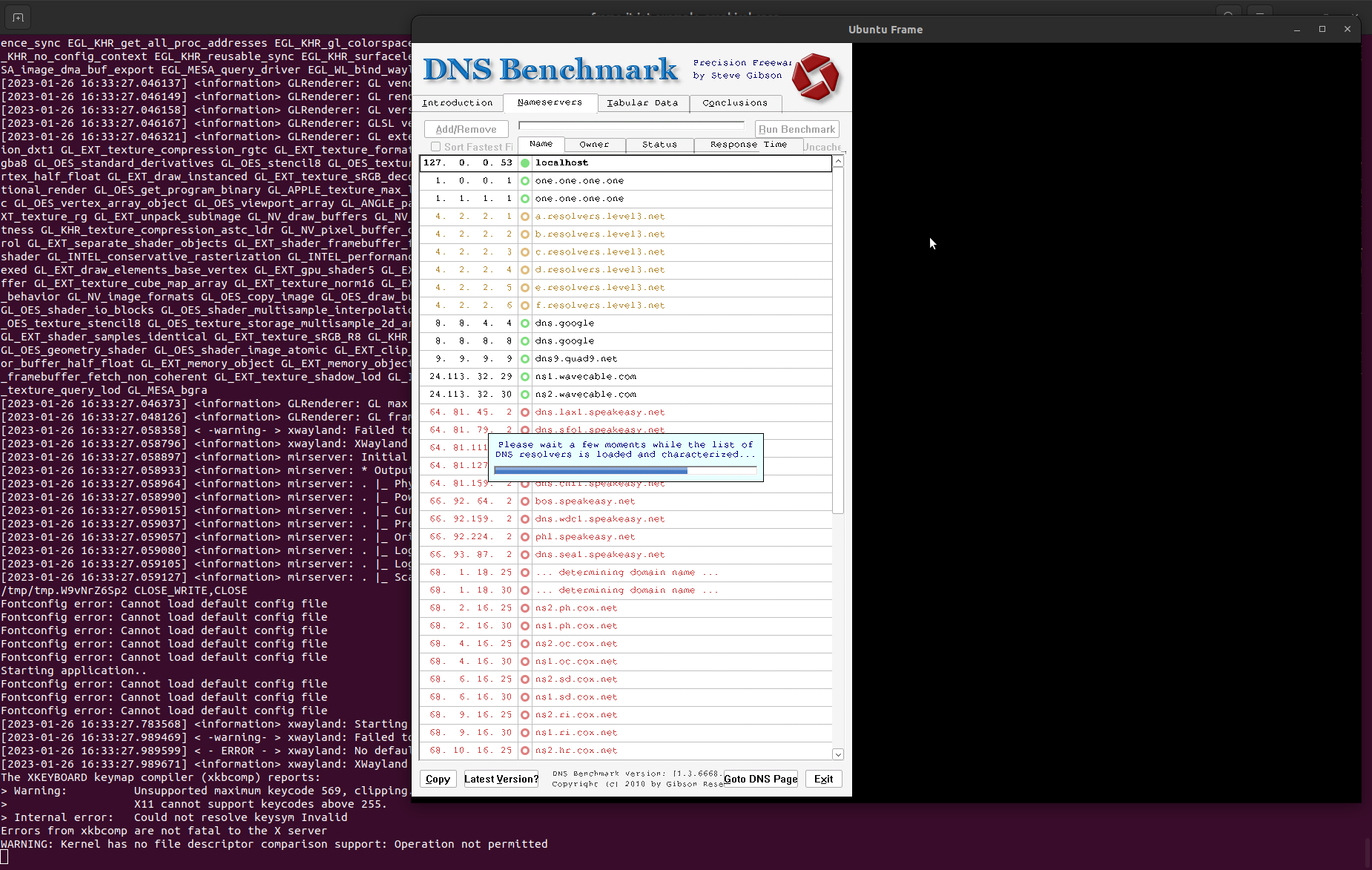Click the new tab icon in terminal titlebar
This screenshot has height=870, width=1372.
click(18, 16)
